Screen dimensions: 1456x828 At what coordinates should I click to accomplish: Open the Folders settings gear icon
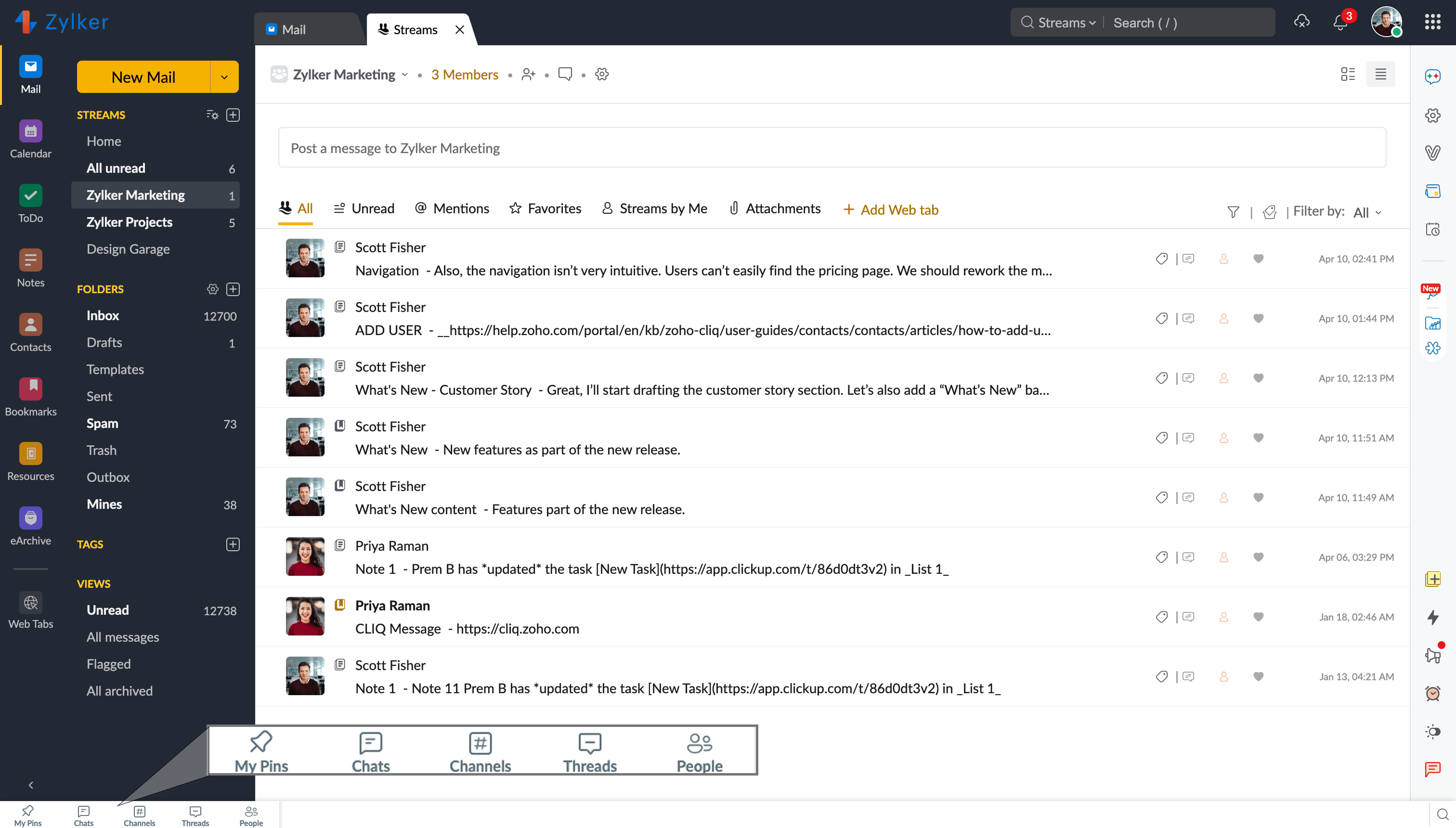point(213,289)
